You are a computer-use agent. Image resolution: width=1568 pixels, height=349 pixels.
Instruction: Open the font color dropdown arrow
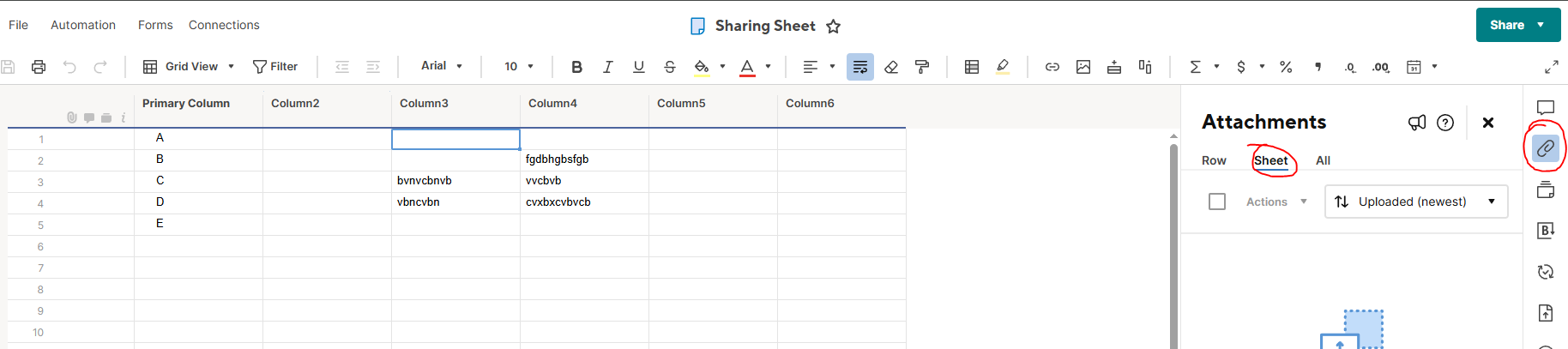tap(768, 67)
